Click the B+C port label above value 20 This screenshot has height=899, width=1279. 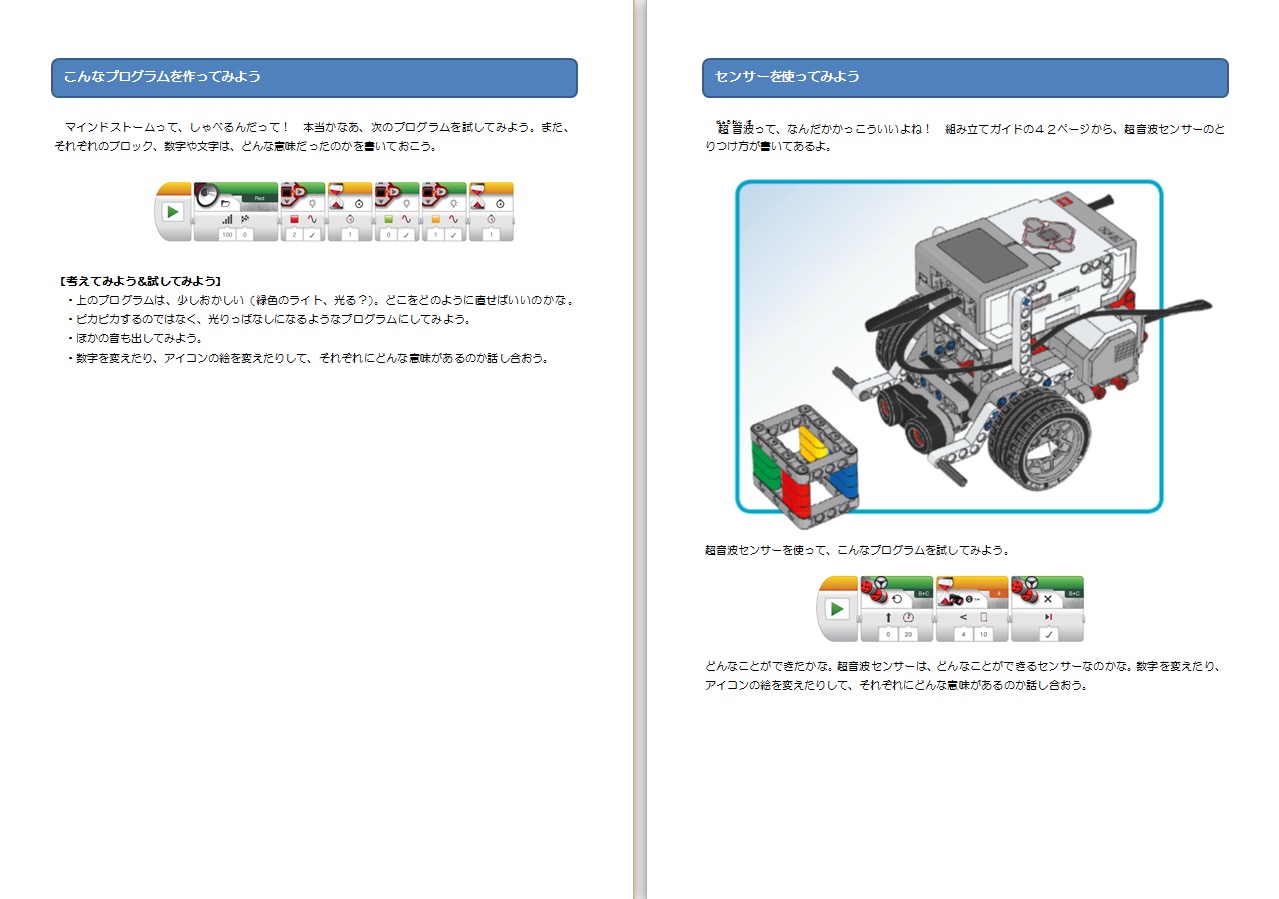click(923, 594)
